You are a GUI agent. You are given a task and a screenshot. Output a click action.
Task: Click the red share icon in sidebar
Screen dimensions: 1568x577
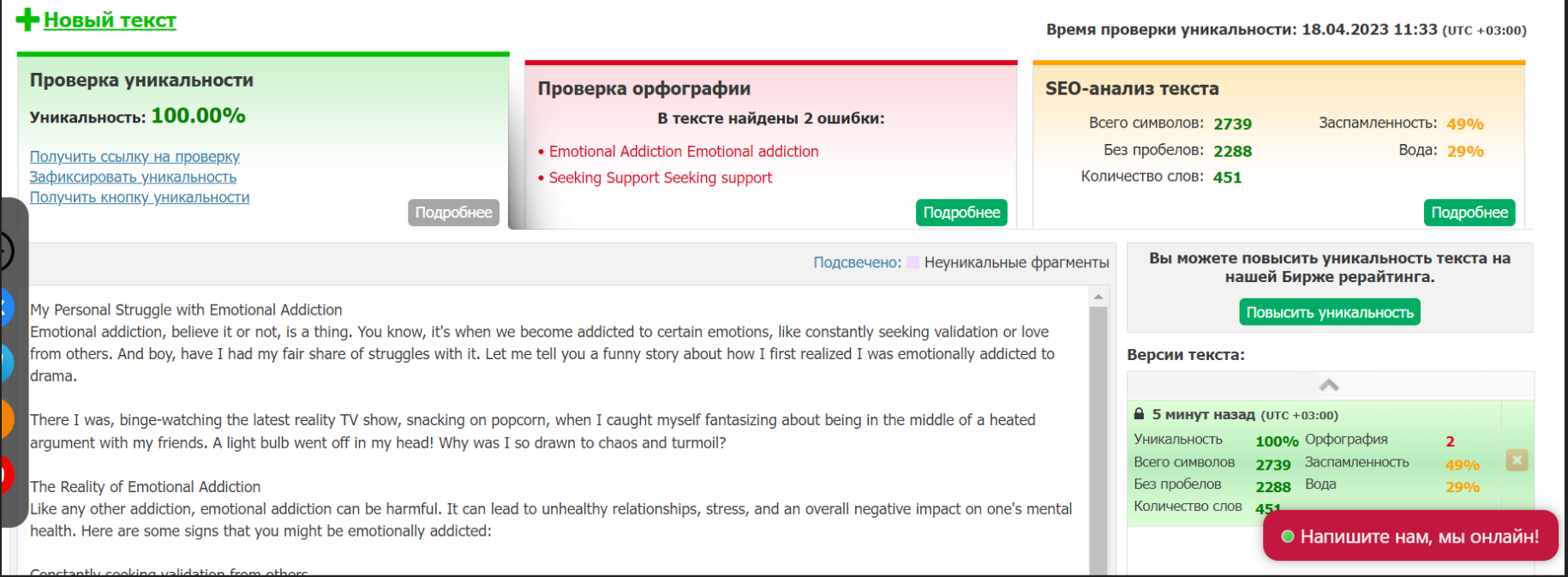coord(5,472)
